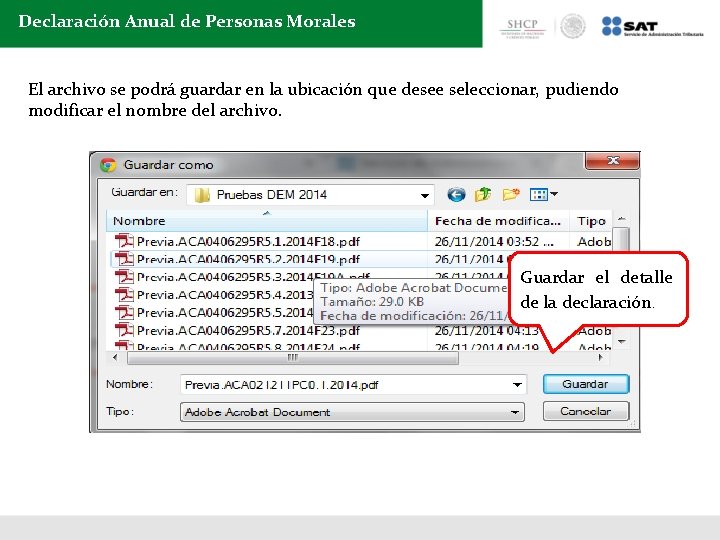Click date 26/11/2014 03:52 cell
The width and height of the screenshot is (720, 540).
tap(494, 241)
